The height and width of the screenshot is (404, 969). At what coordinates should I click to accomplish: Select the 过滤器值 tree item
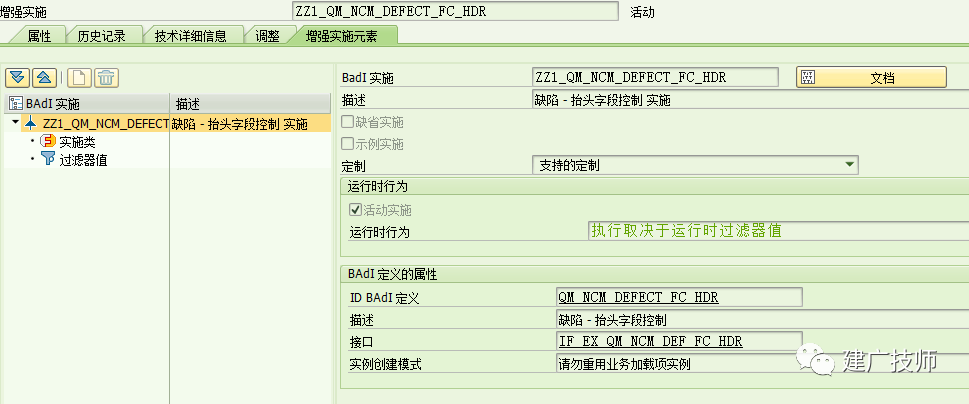[83, 161]
